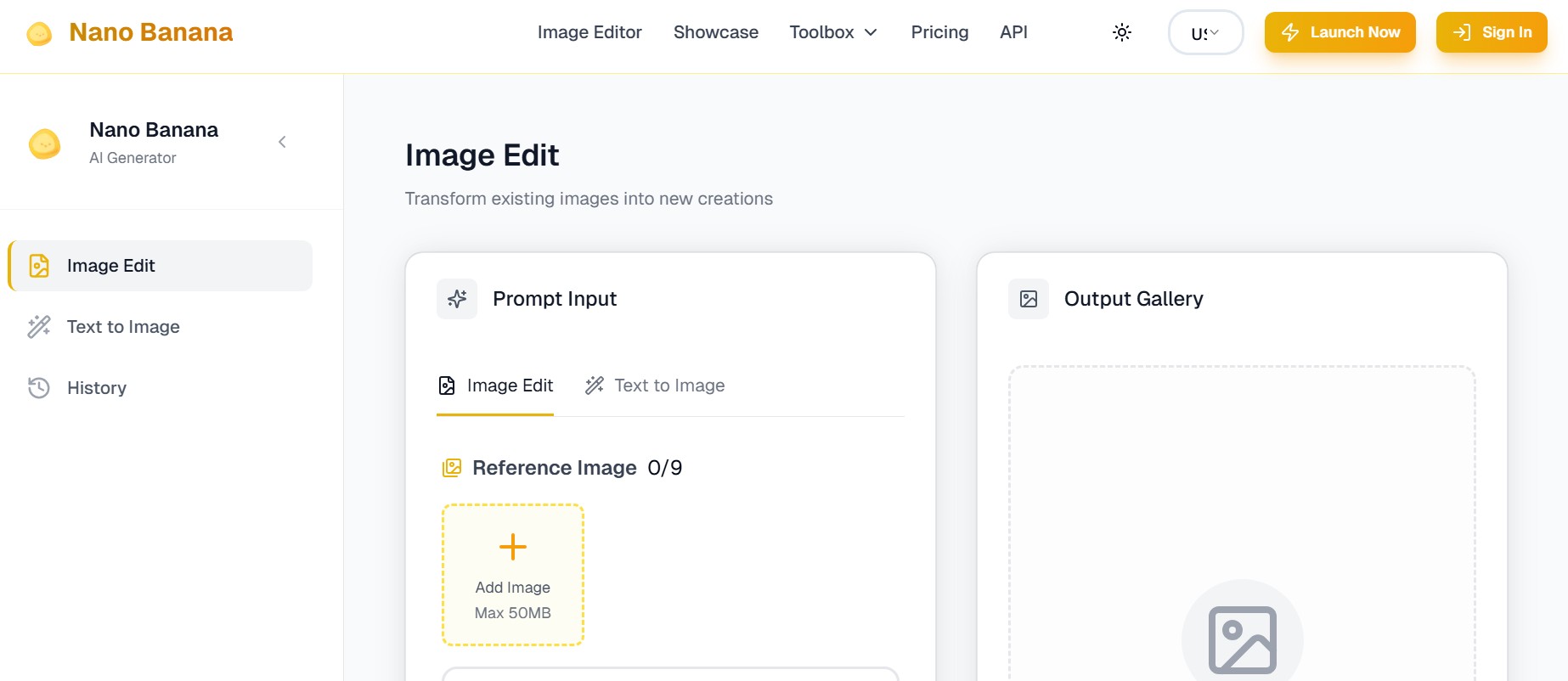Toggle the light/dark theme sun icon
The image size is (1568, 681).
click(1121, 32)
